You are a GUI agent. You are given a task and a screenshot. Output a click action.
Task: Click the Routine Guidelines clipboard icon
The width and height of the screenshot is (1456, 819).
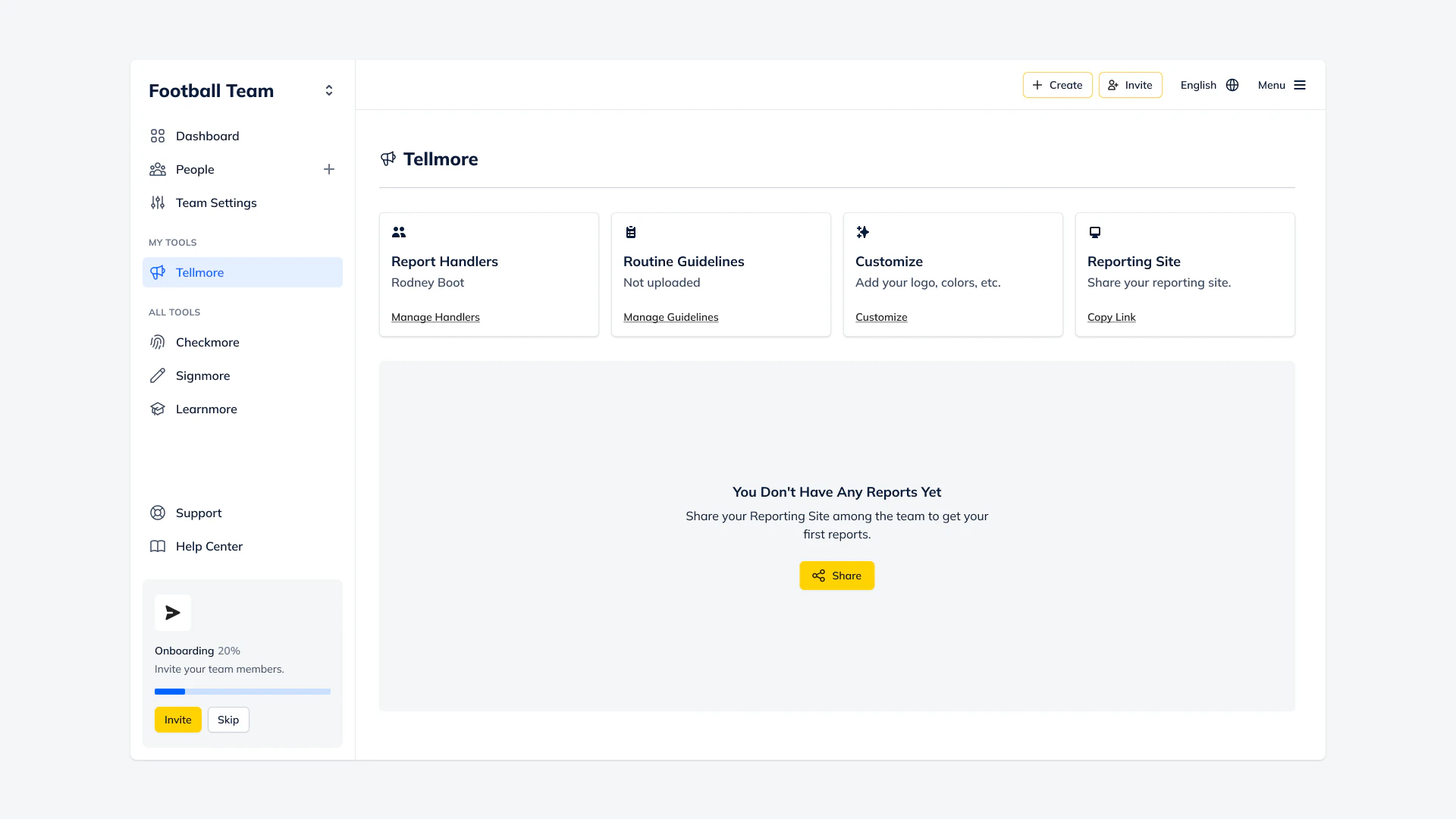pyautogui.click(x=631, y=232)
